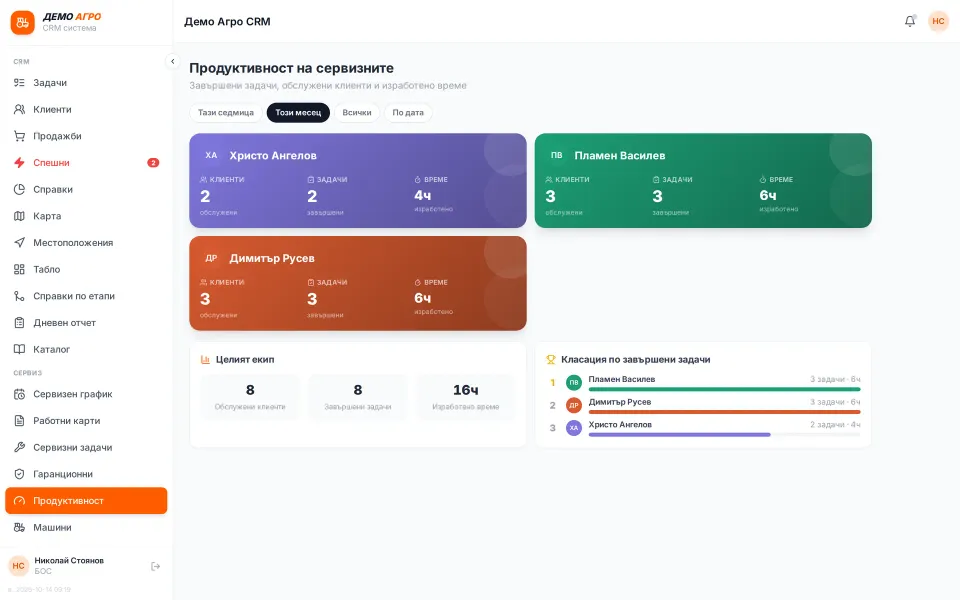Screen dimensions: 960x600
Task: Open the НС user avatar in header
Action: 938,21
